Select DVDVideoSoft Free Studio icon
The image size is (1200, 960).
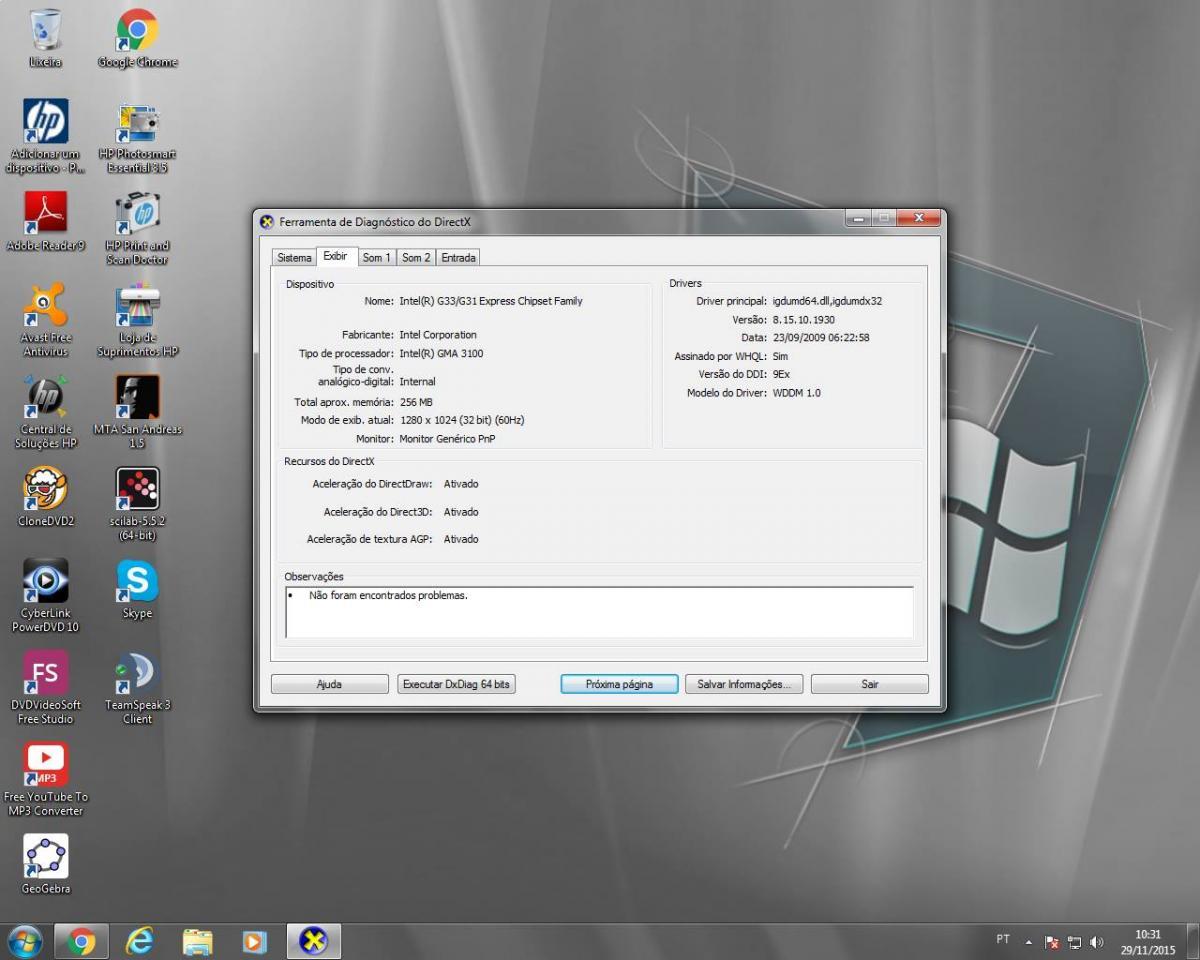click(x=45, y=688)
